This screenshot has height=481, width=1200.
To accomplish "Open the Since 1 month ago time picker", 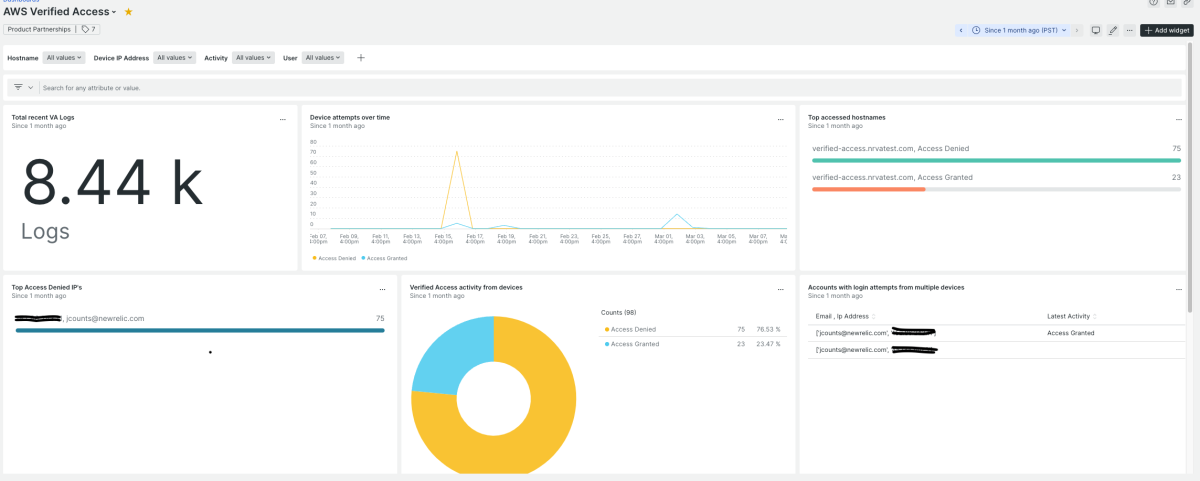I will [1020, 31].
